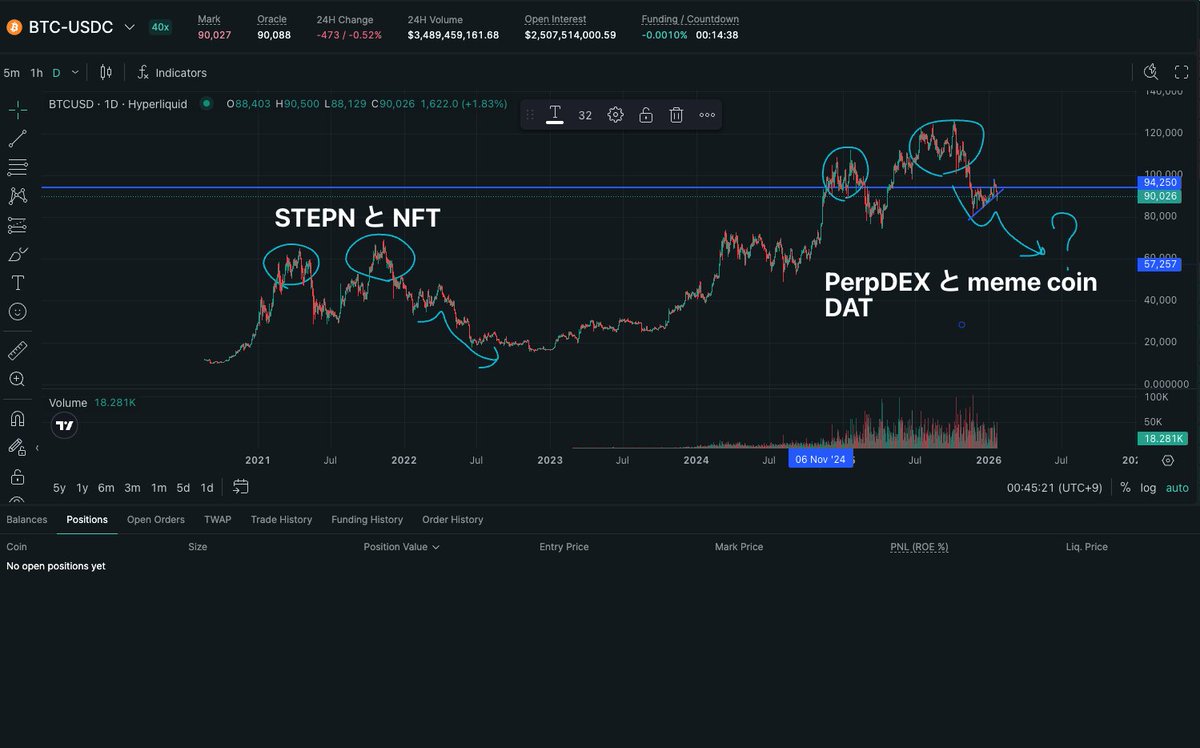
Task: Delete the text annotation with trash icon
Action: click(676, 115)
